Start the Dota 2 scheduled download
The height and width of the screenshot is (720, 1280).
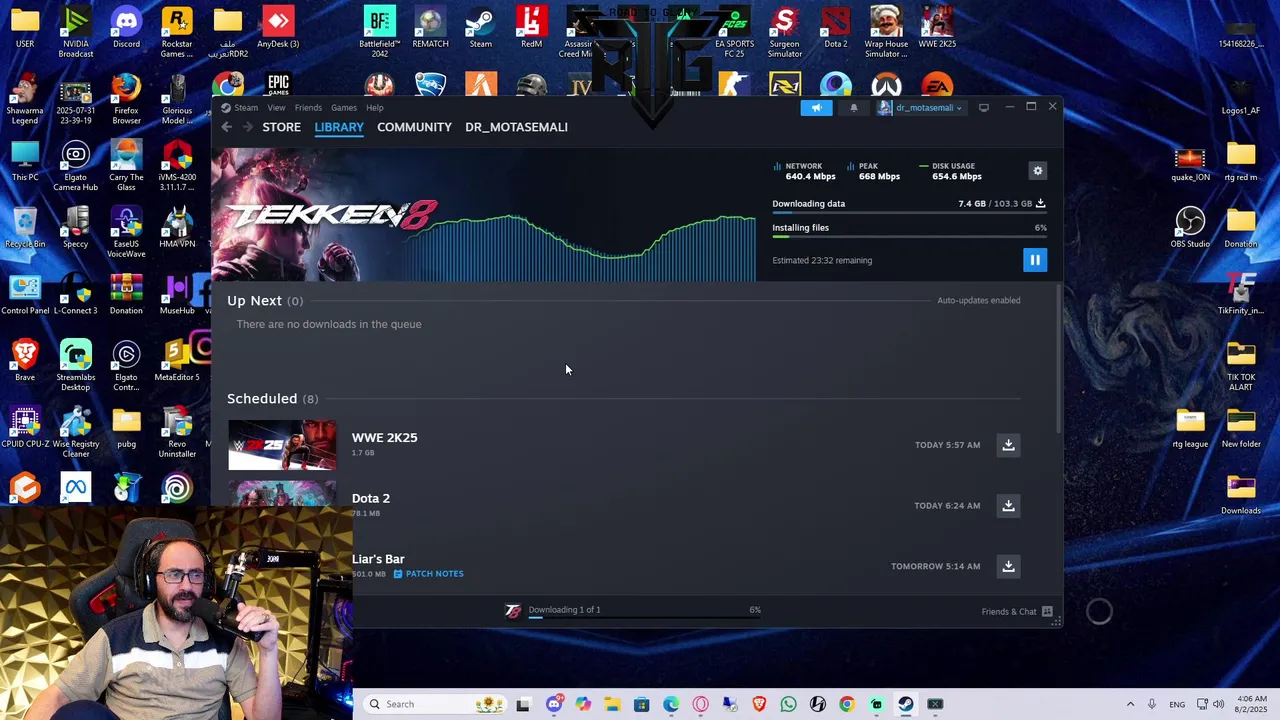click(1008, 506)
